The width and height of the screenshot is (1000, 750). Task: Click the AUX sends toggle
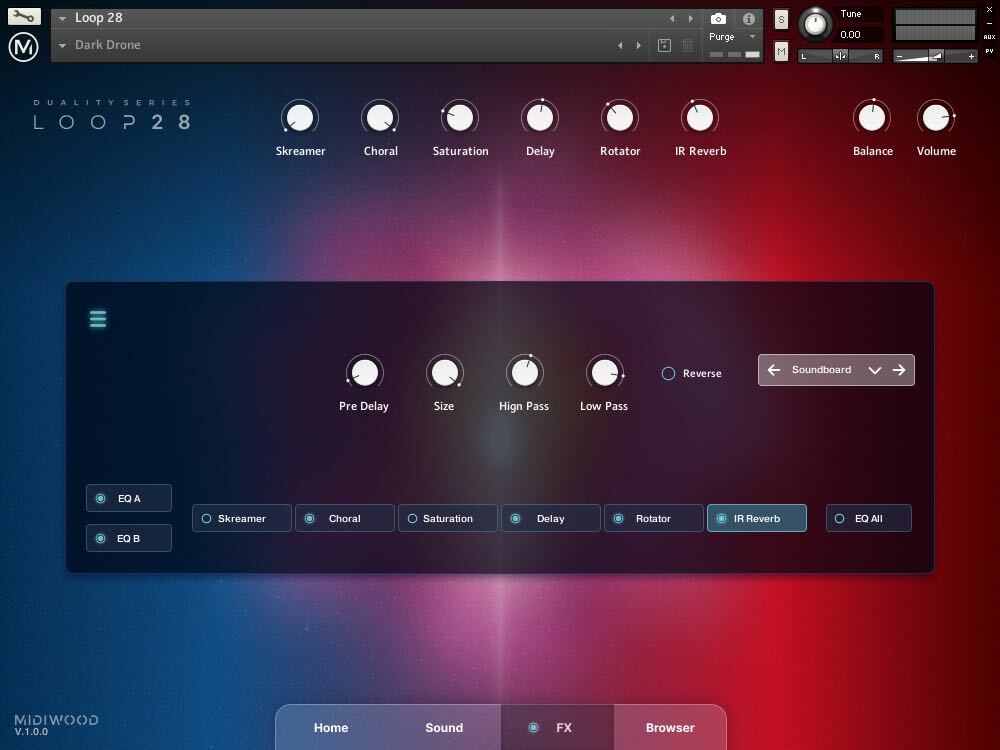[x=989, y=37]
